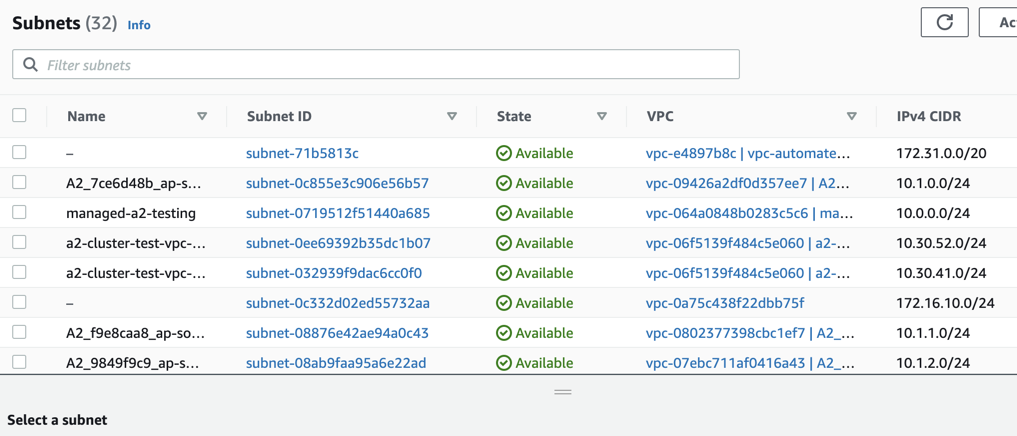Click the Name column sort triangle
Image resolution: width=1017 pixels, height=436 pixels.
tap(202, 117)
